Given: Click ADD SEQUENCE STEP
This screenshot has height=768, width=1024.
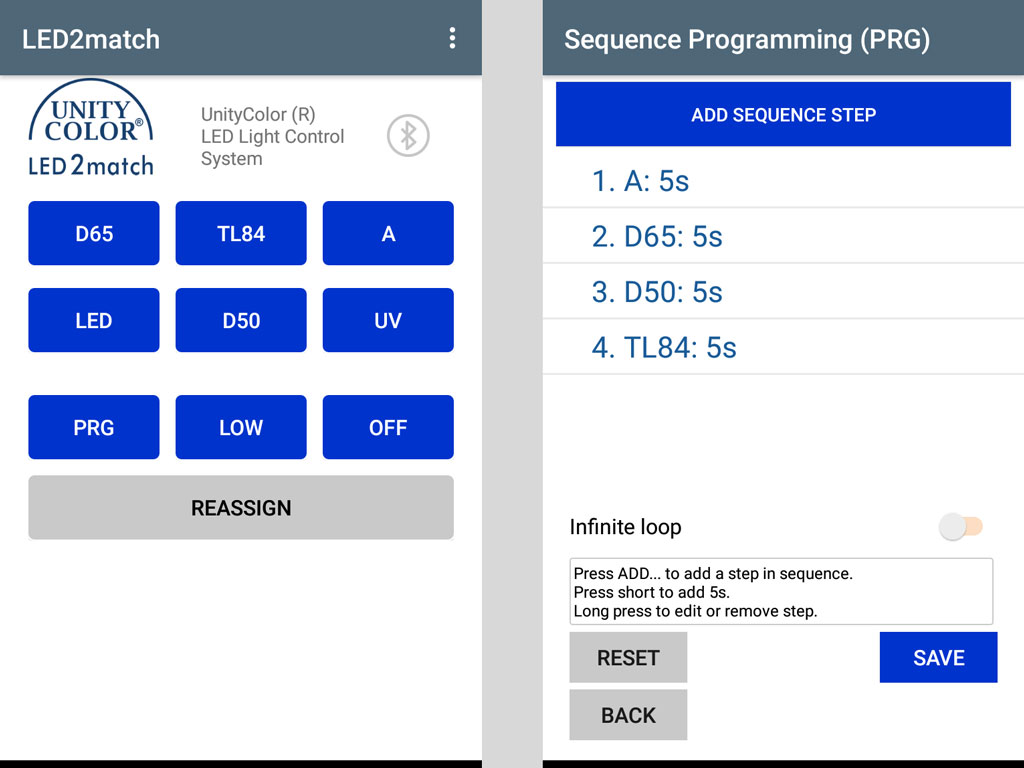Looking at the screenshot, I should coord(783,115).
